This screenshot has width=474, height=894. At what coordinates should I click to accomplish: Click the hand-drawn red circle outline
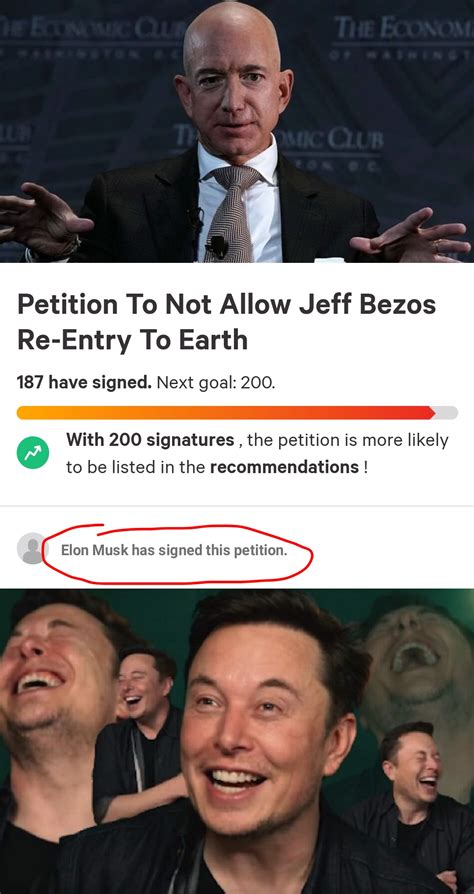click(x=177, y=554)
